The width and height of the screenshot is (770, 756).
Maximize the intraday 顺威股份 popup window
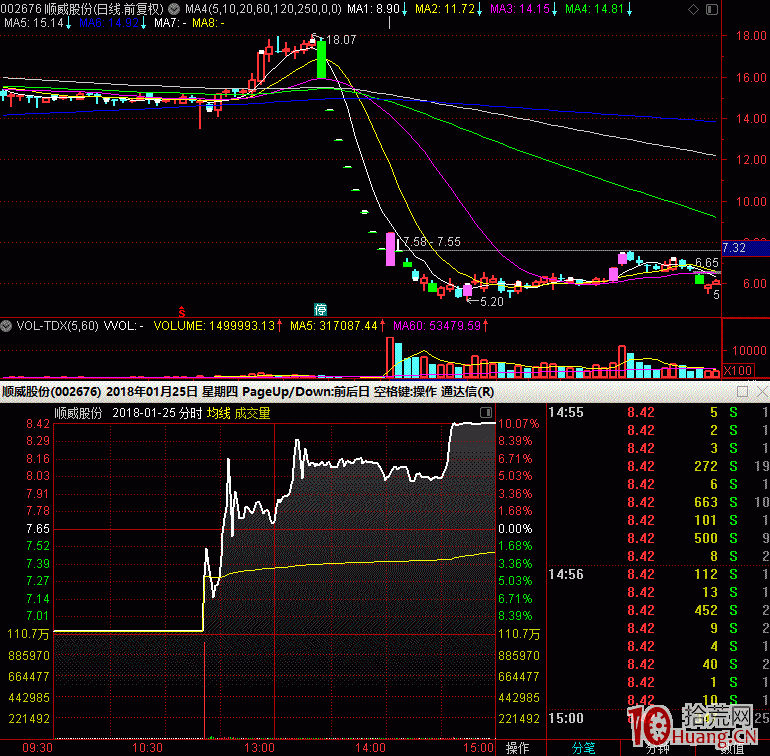742,392
